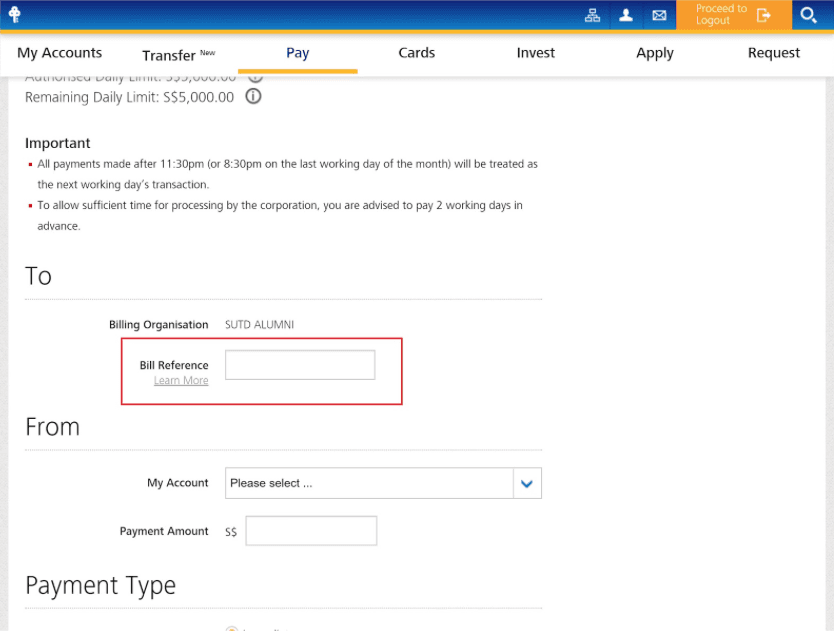Click Remaining Daily Limit S$5,000.00 text
The image size is (834, 632).
pos(129,97)
